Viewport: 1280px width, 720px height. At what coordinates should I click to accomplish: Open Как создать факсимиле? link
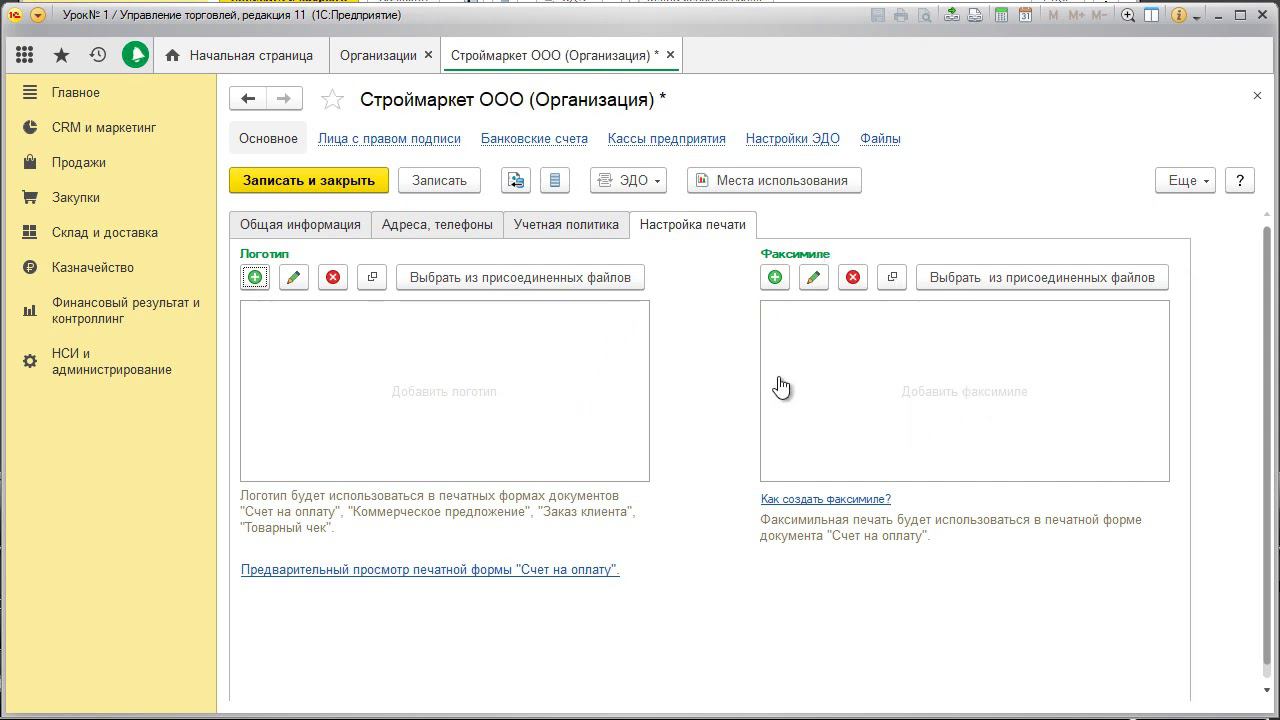(825, 499)
